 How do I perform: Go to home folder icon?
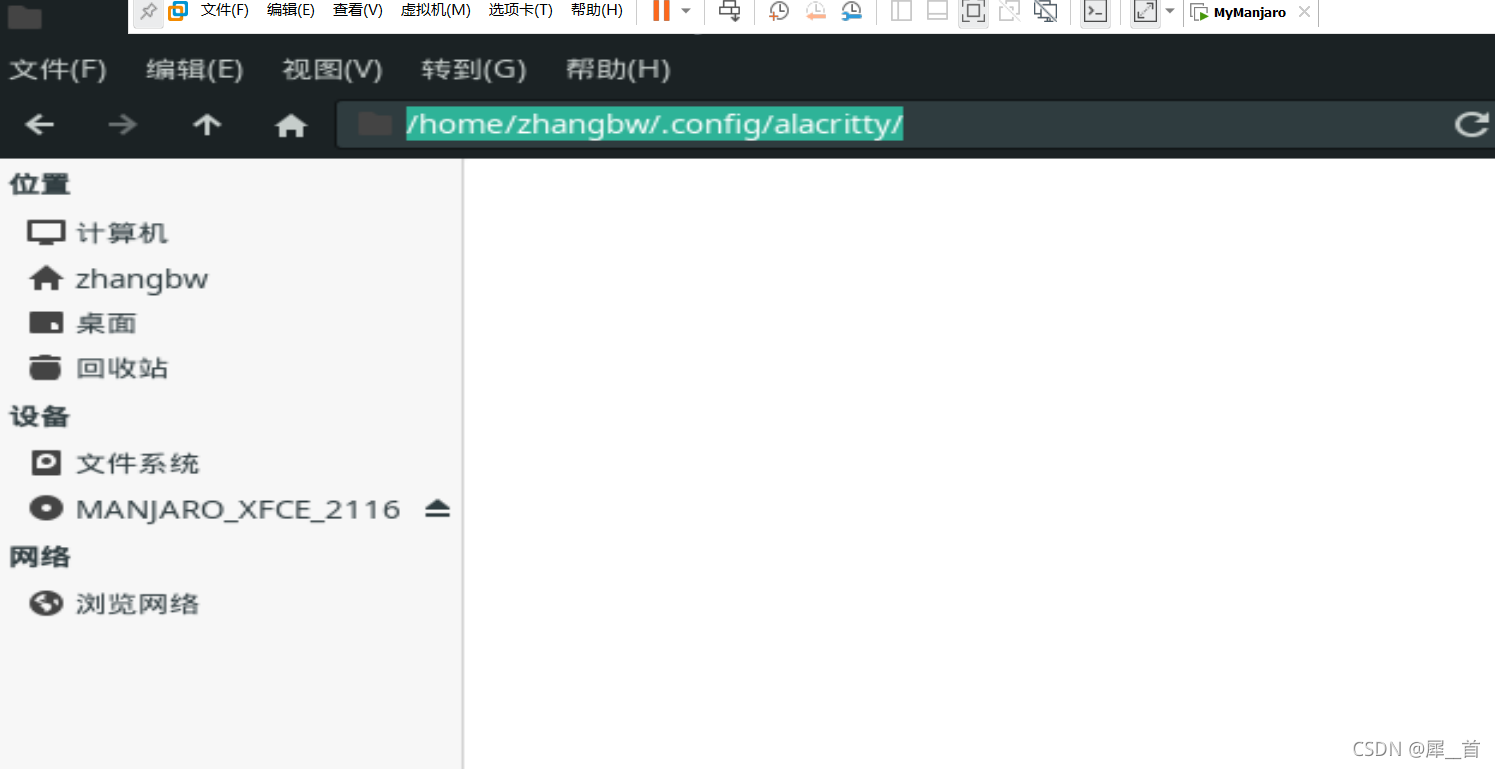[291, 125]
